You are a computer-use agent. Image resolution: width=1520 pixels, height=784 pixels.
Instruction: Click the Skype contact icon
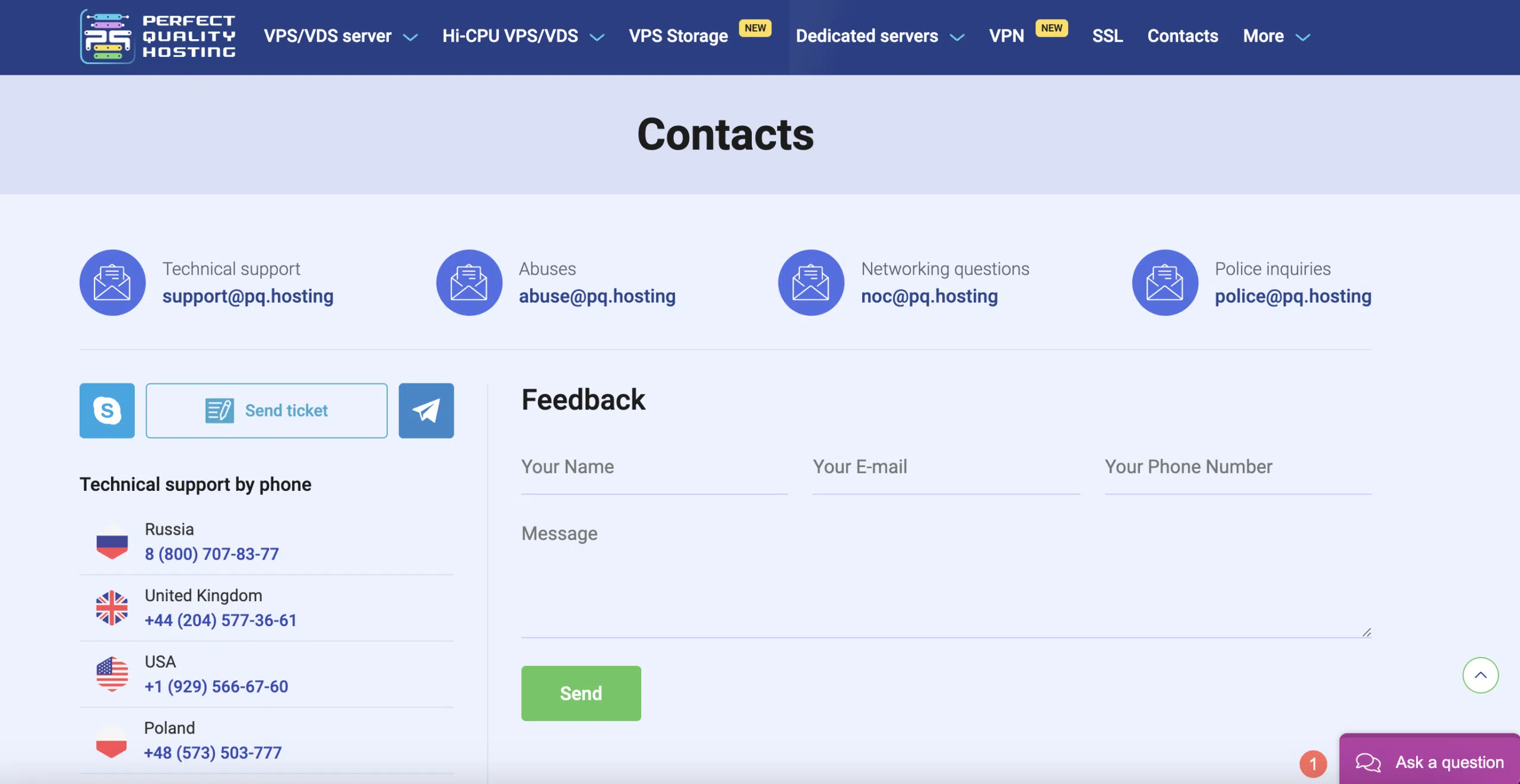coord(107,410)
